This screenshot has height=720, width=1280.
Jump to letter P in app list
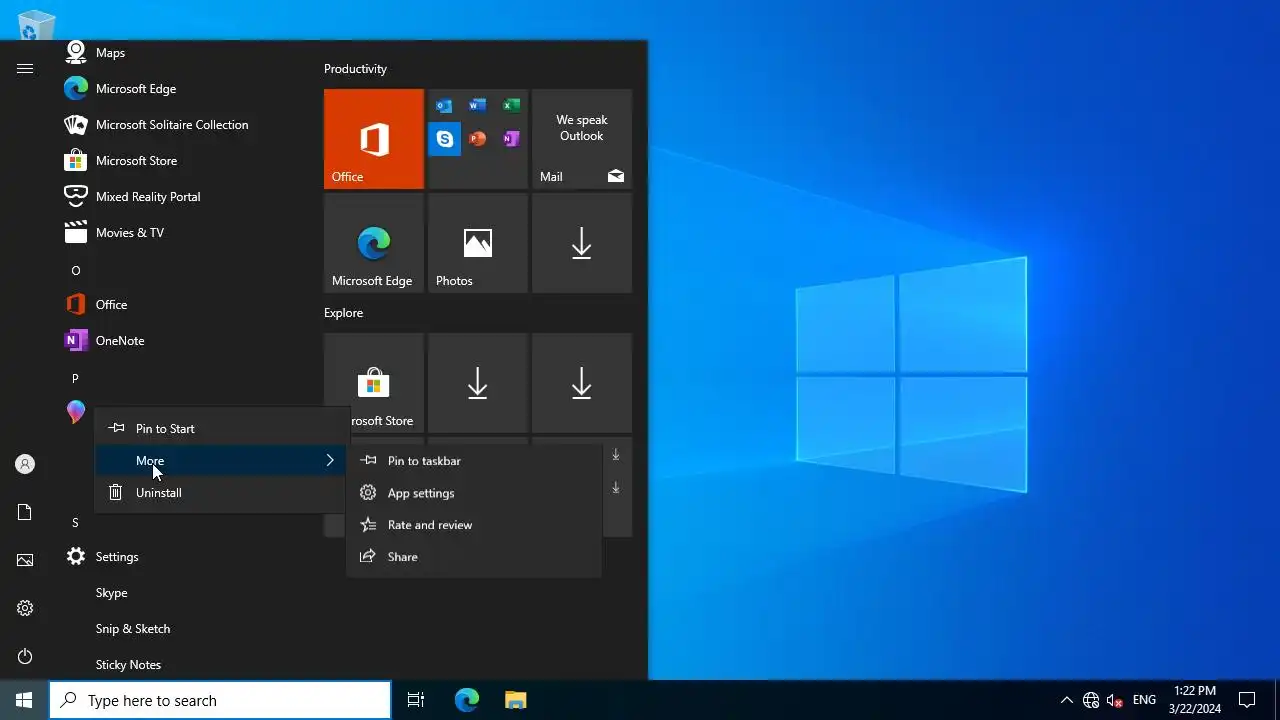tap(75, 378)
